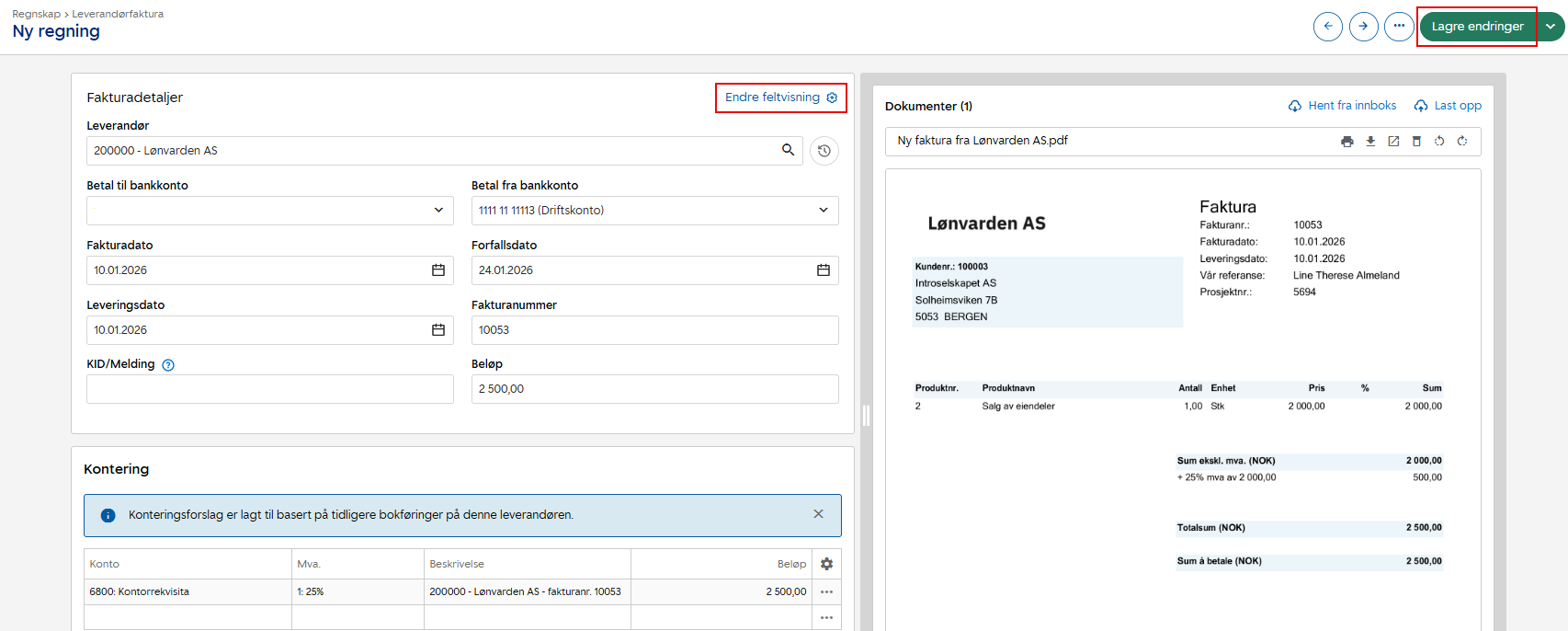The image size is (1568, 631).
Task: Search supplier with magnifier icon
Action: pos(788,150)
